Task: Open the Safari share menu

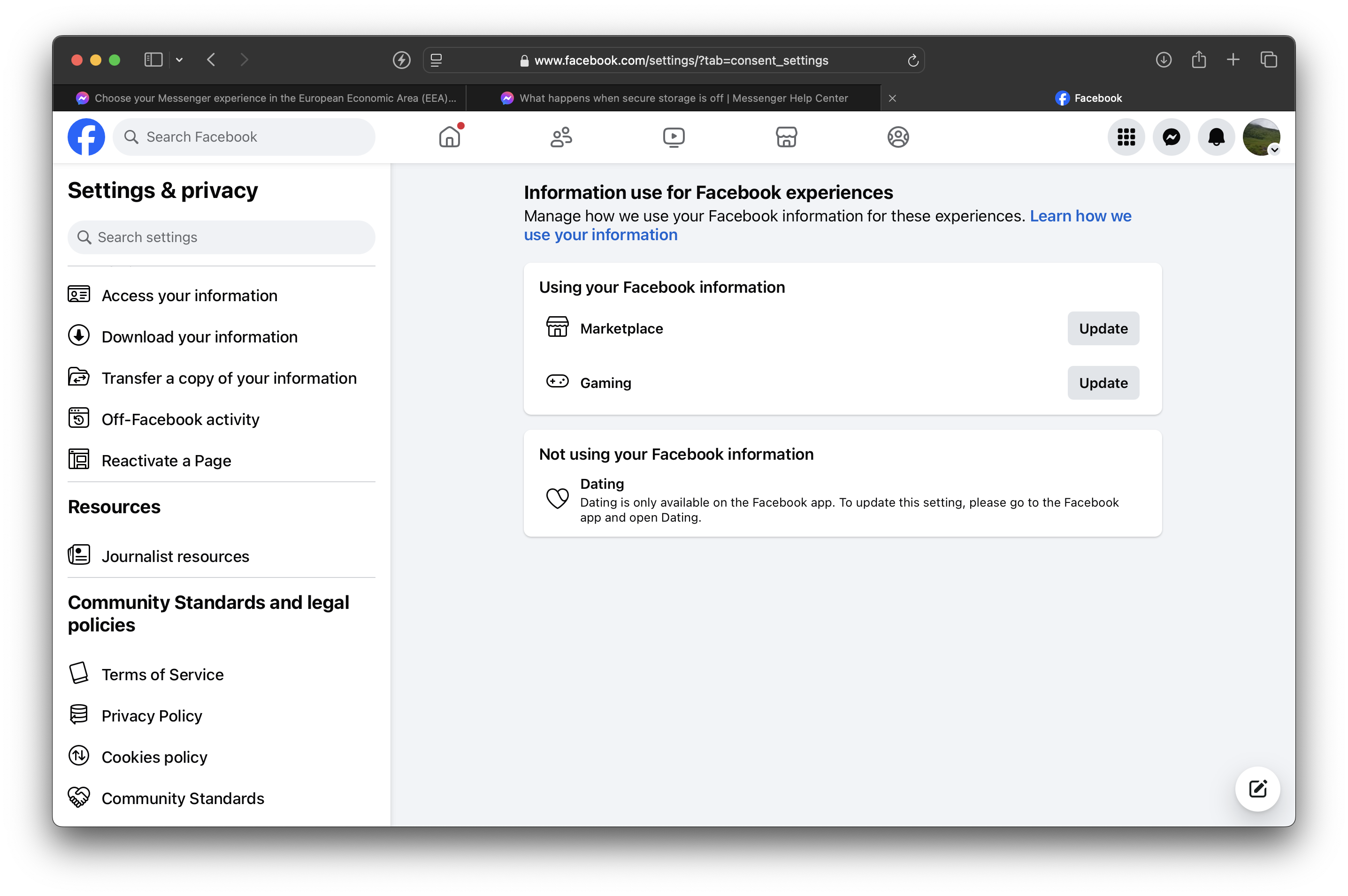Action: tap(1199, 60)
